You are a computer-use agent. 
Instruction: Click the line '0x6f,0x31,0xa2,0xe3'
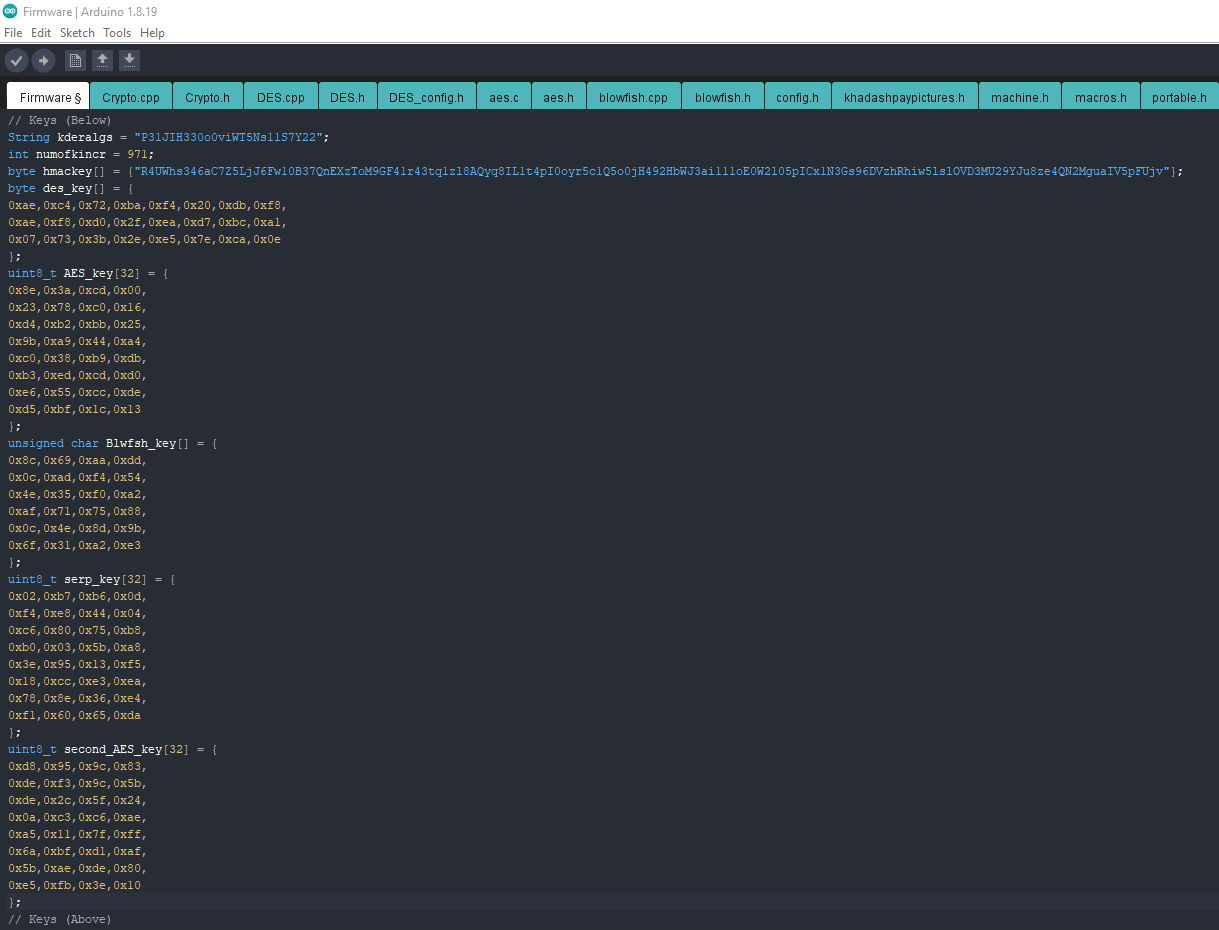75,545
